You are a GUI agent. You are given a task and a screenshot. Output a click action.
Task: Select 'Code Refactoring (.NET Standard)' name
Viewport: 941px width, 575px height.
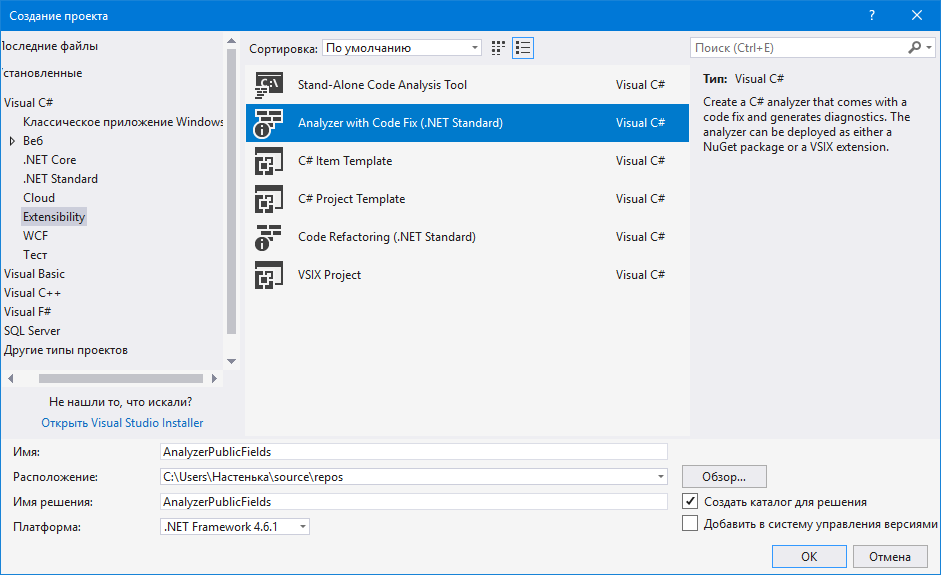click(x=387, y=237)
